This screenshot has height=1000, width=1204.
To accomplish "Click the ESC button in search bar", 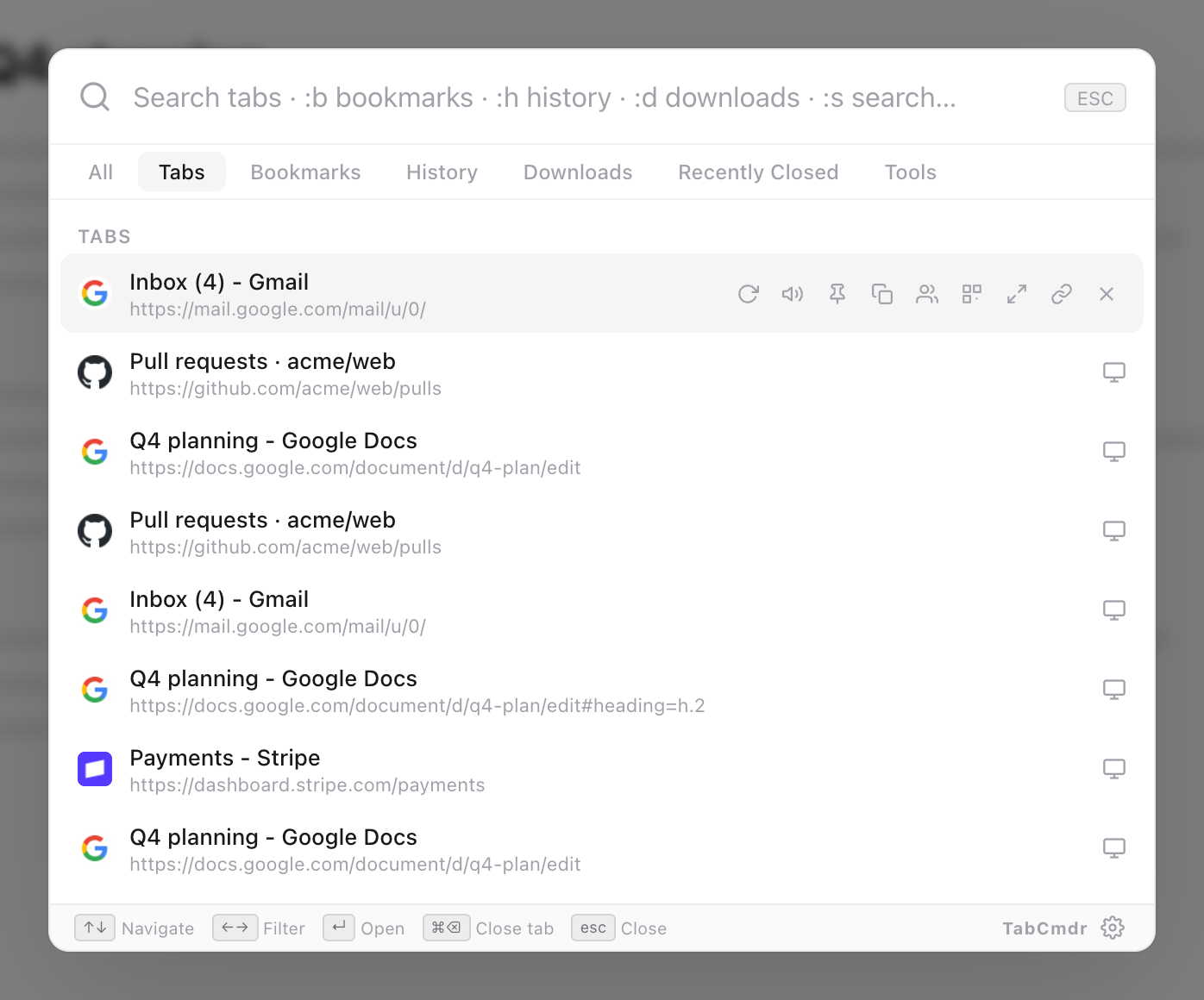I will click(x=1094, y=97).
